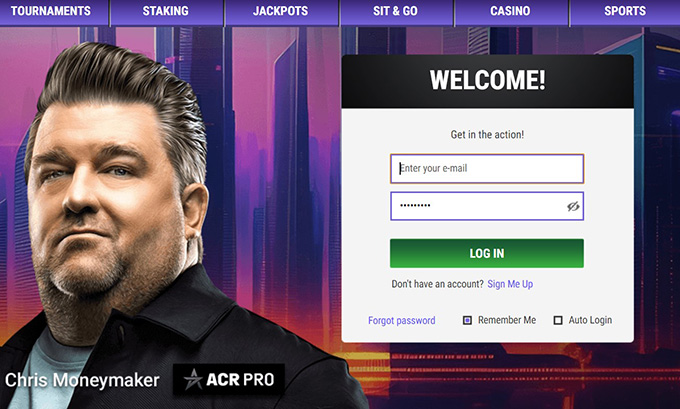Click the WELCOME! header banner
The width and height of the screenshot is (680, 409).
(487, 81)
